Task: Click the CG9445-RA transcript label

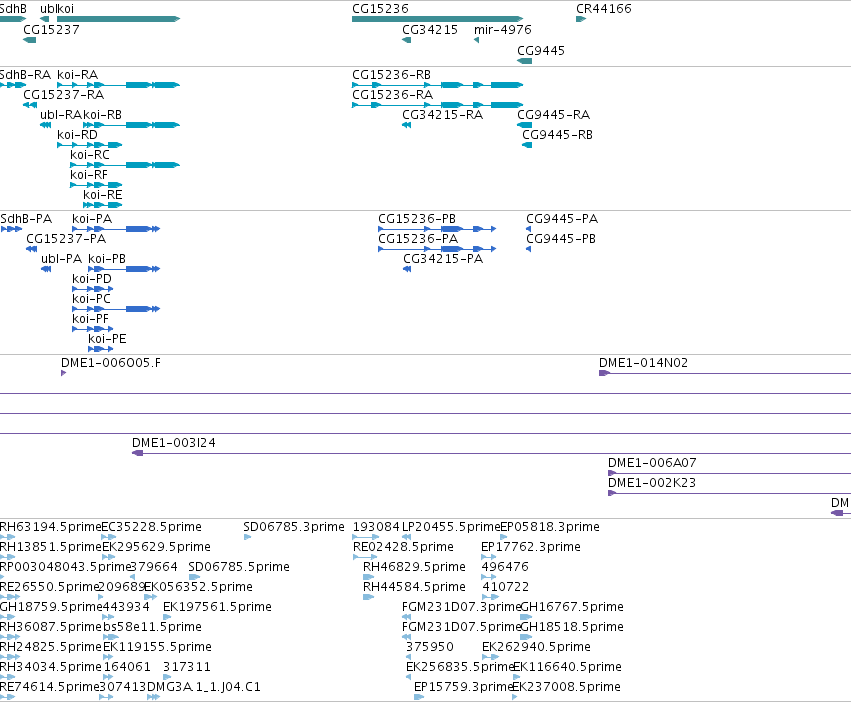Action: [554, 115]
